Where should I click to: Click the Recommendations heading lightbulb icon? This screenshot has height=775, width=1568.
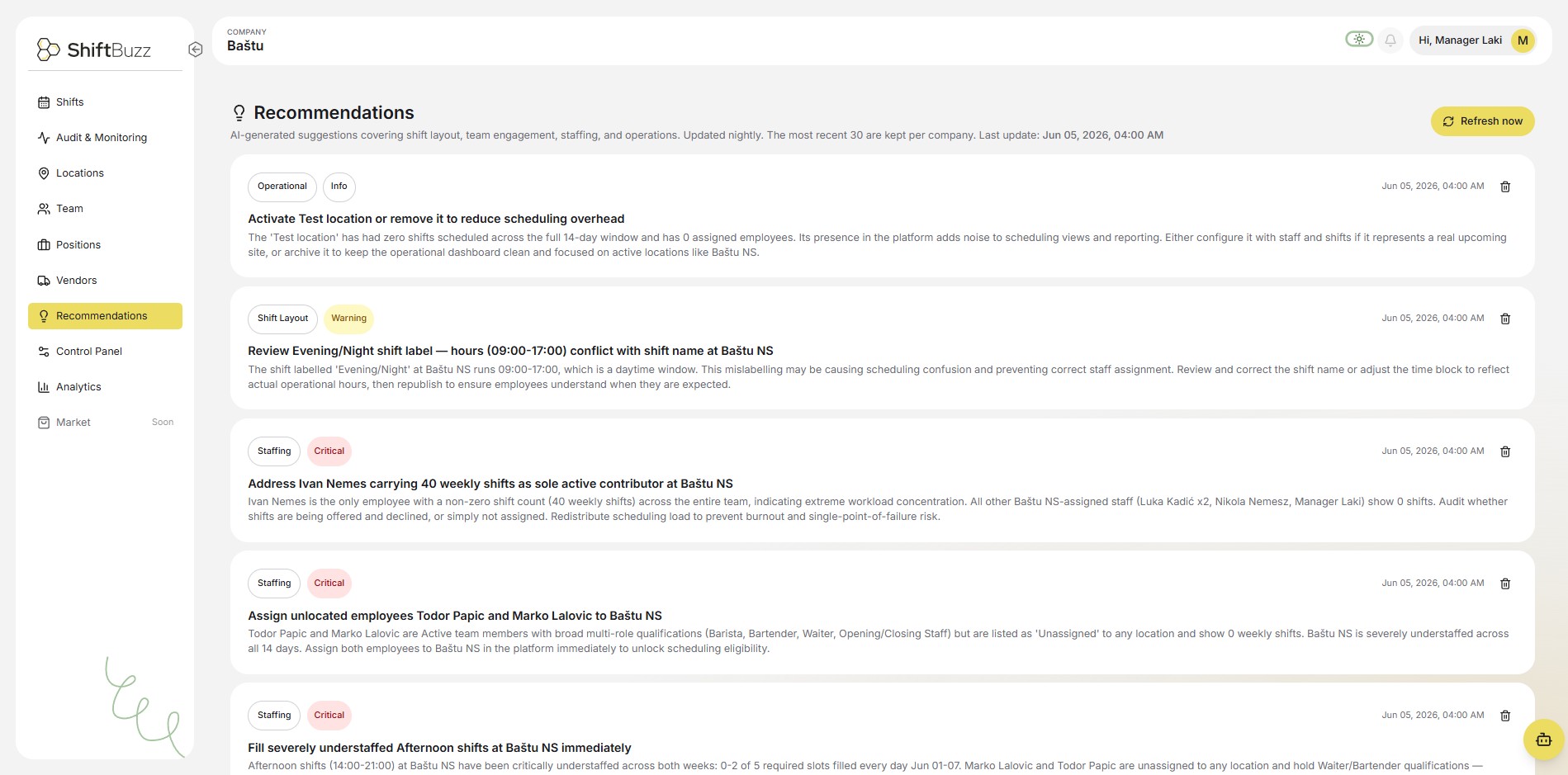point(239,113)
